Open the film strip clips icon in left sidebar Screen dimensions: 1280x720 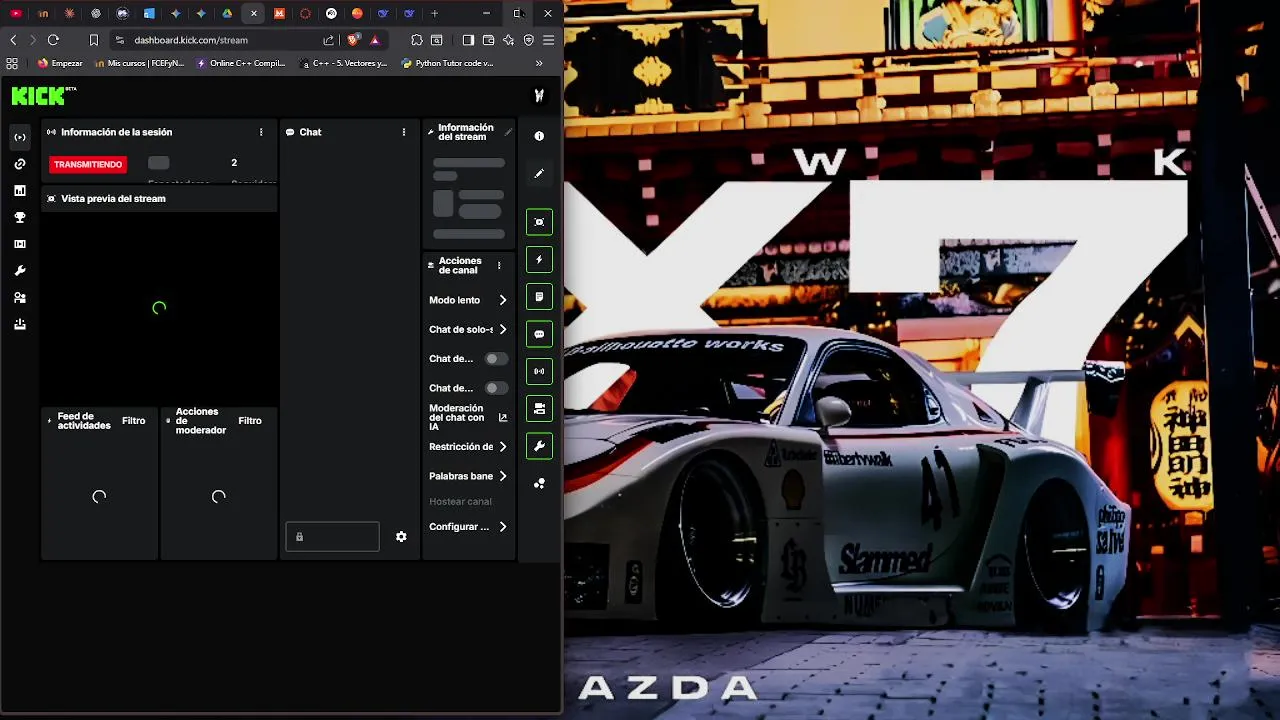click(x=20, y=244)
